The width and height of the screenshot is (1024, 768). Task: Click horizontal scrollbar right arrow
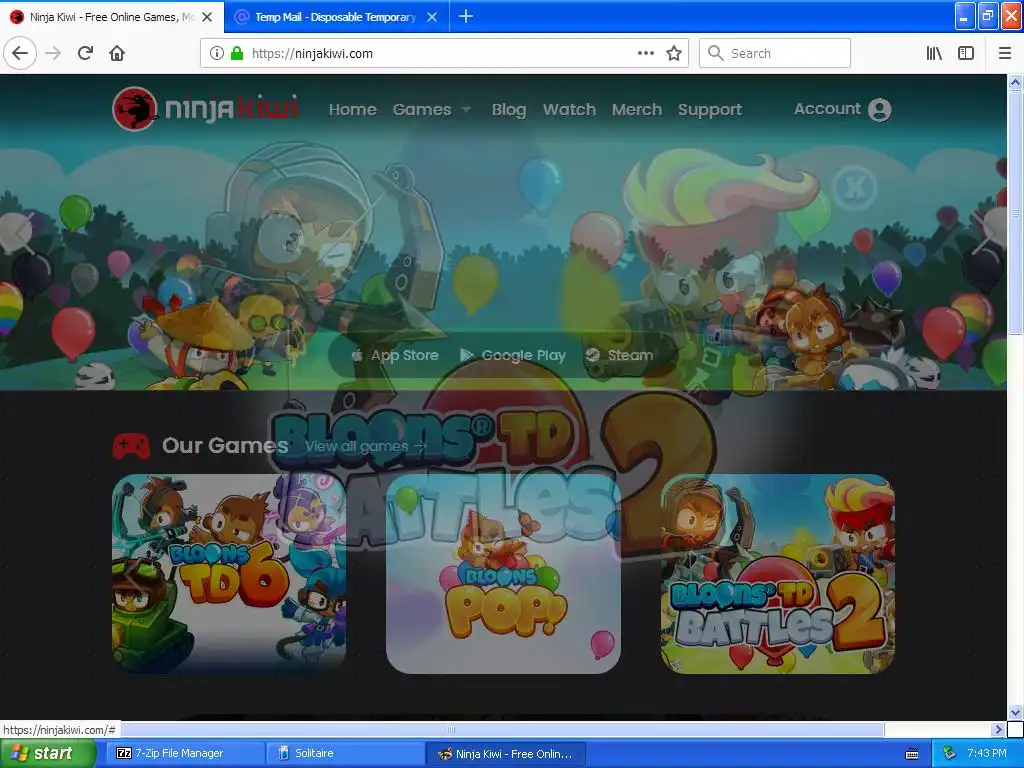tap(998, 729)
